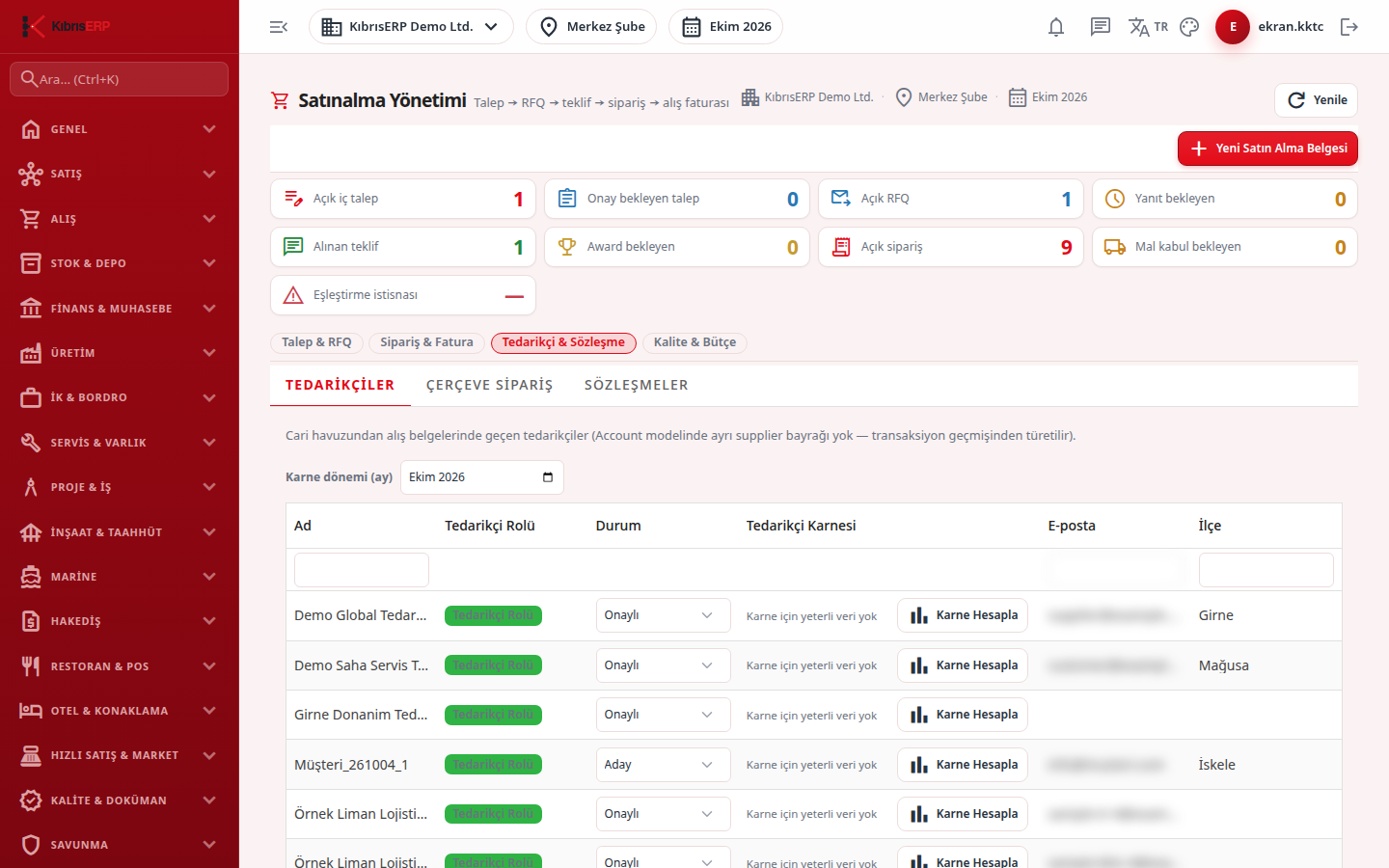Click the Ad column filter field

click(x=362, y=570)
